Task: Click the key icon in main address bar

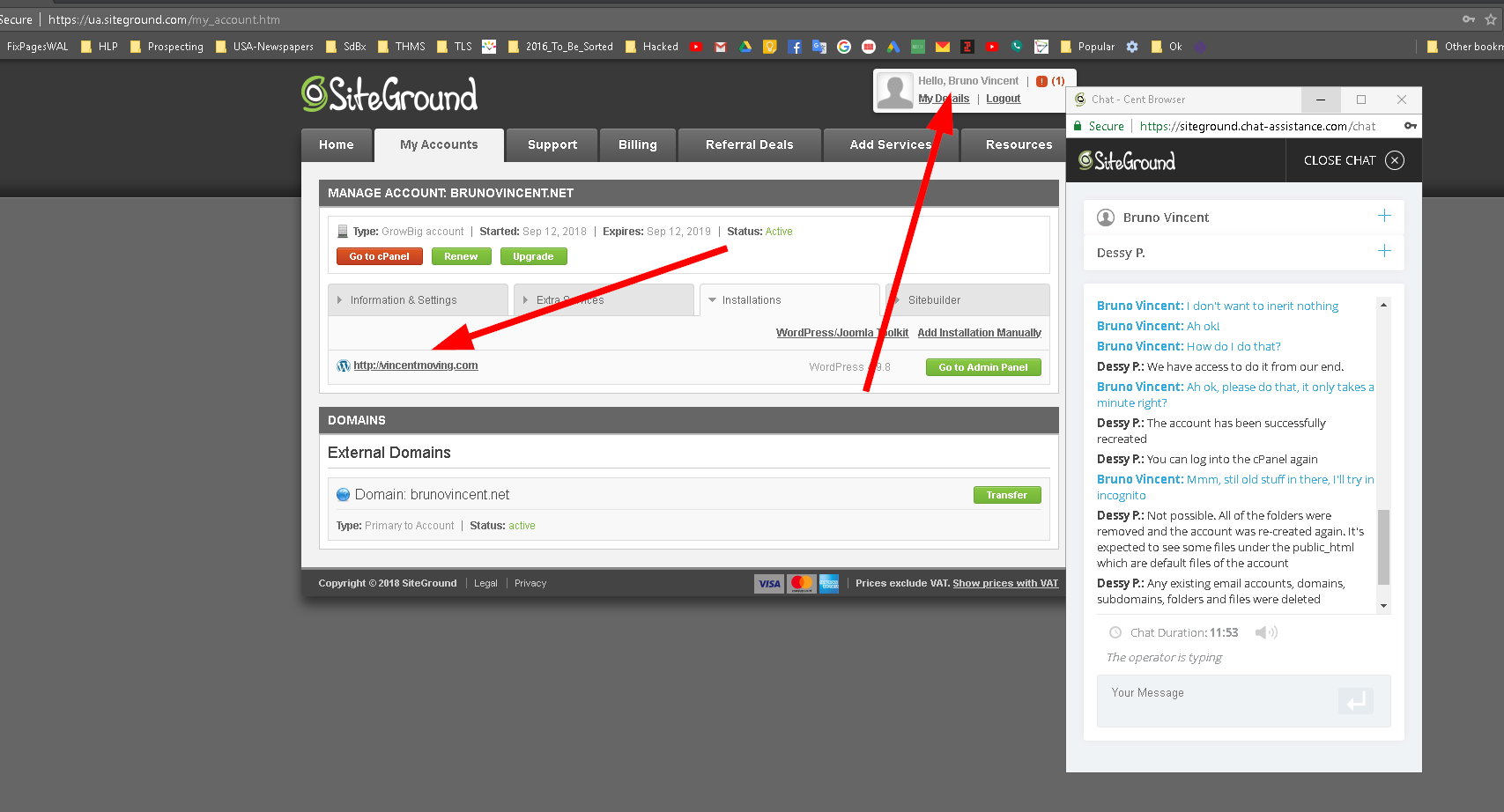Action: pos(1469,19)
